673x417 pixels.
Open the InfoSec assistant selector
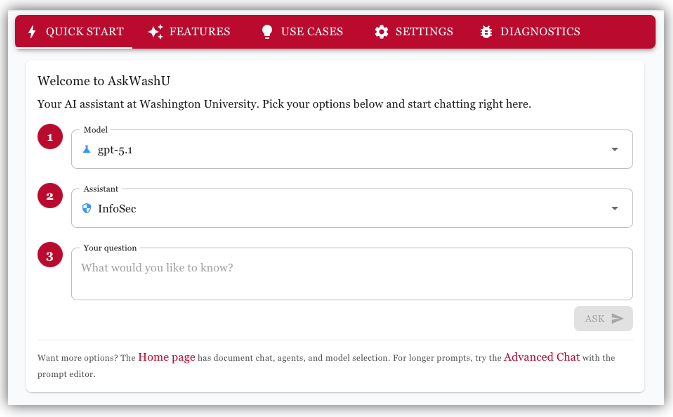pyautogui.click(x=350, y=208)
